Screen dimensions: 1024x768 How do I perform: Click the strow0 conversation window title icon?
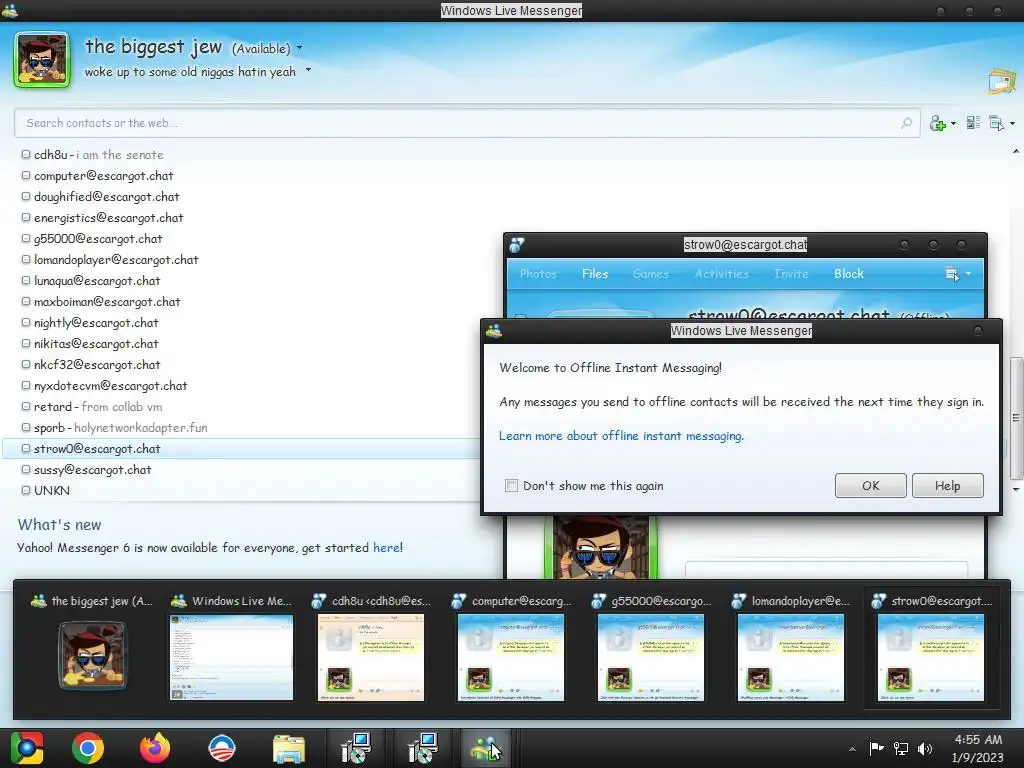[517, 245]
